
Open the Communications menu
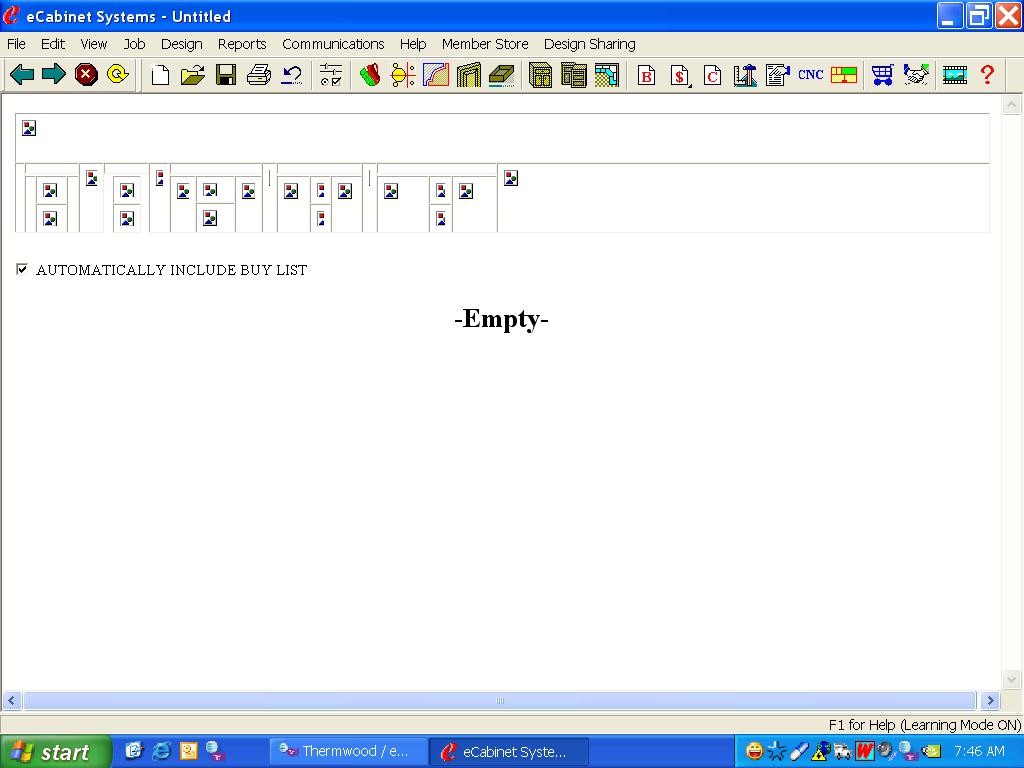[x=333, y=44]
